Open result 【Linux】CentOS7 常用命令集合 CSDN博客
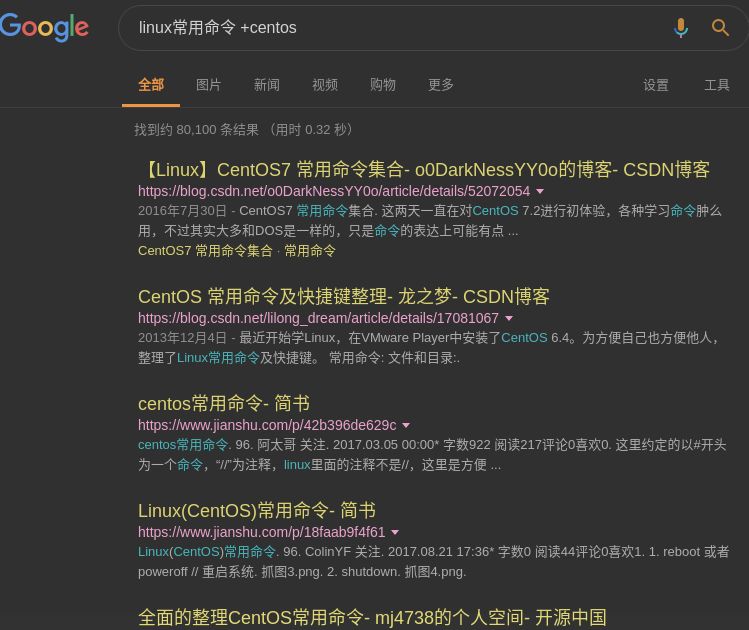The width and height of the screenshot is (749, 630). point(424,170)
